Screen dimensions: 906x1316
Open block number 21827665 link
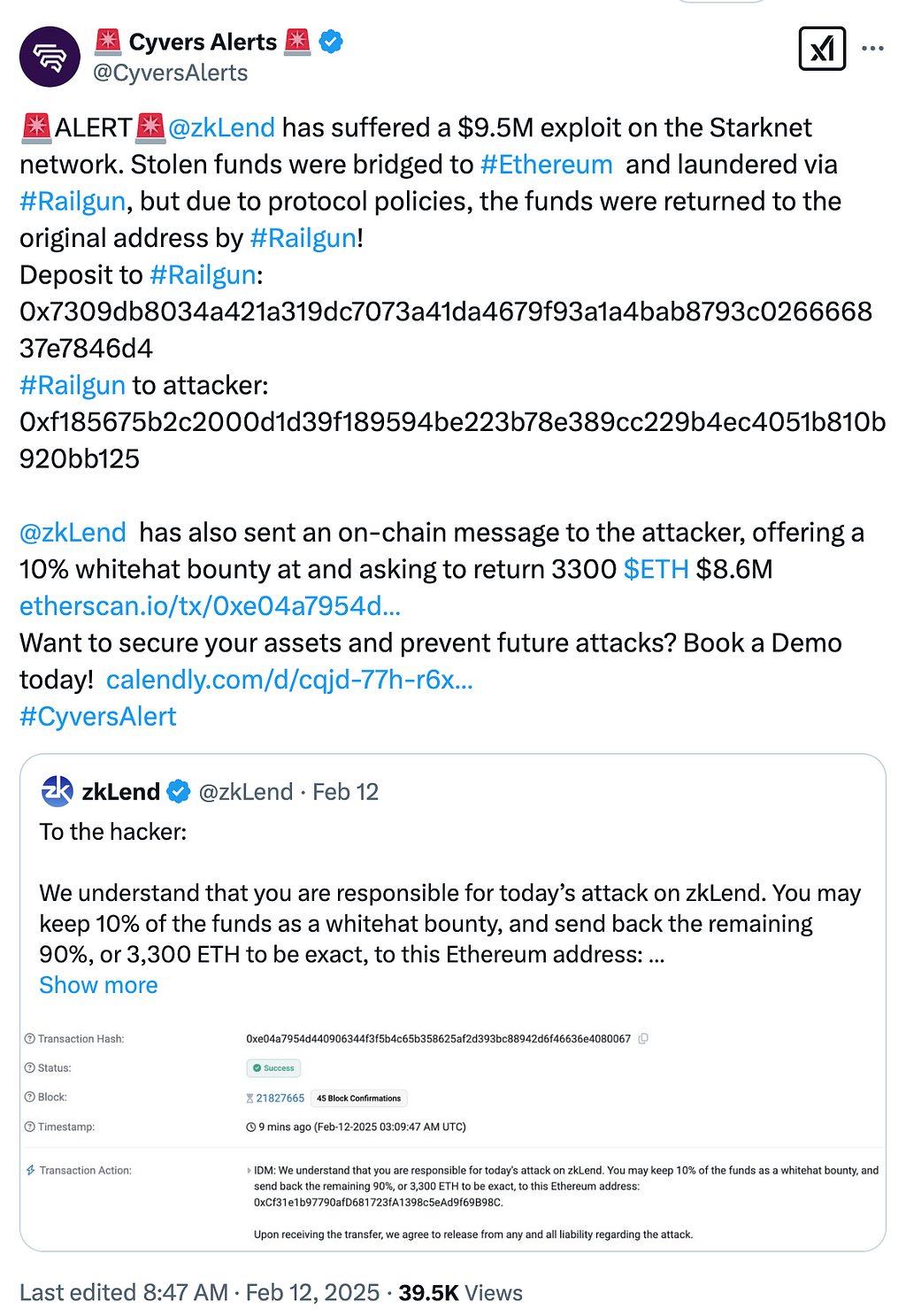(x=280, y=1098)
